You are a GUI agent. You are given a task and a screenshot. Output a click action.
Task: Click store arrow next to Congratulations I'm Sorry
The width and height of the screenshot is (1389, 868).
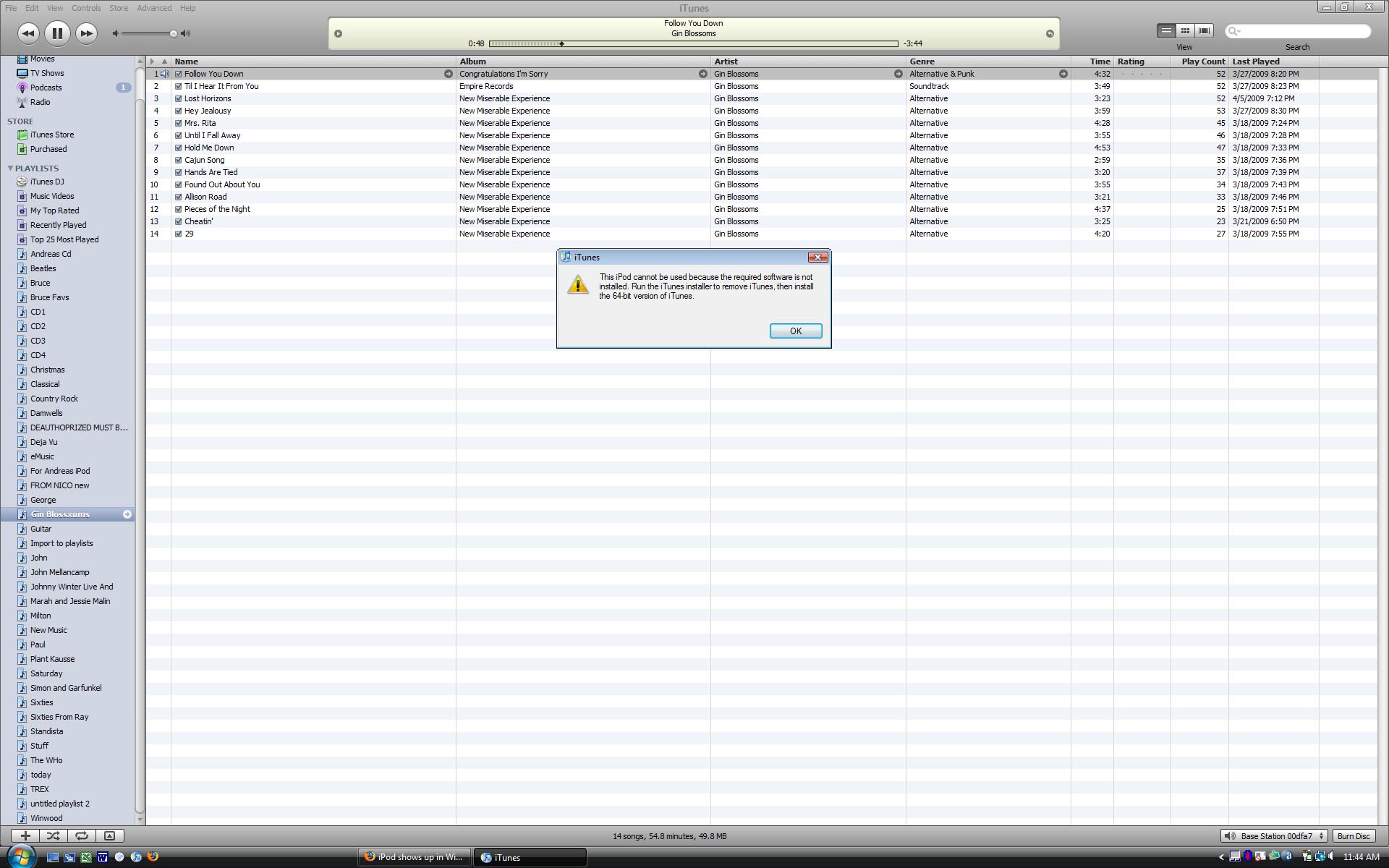(x=702, y=74)
